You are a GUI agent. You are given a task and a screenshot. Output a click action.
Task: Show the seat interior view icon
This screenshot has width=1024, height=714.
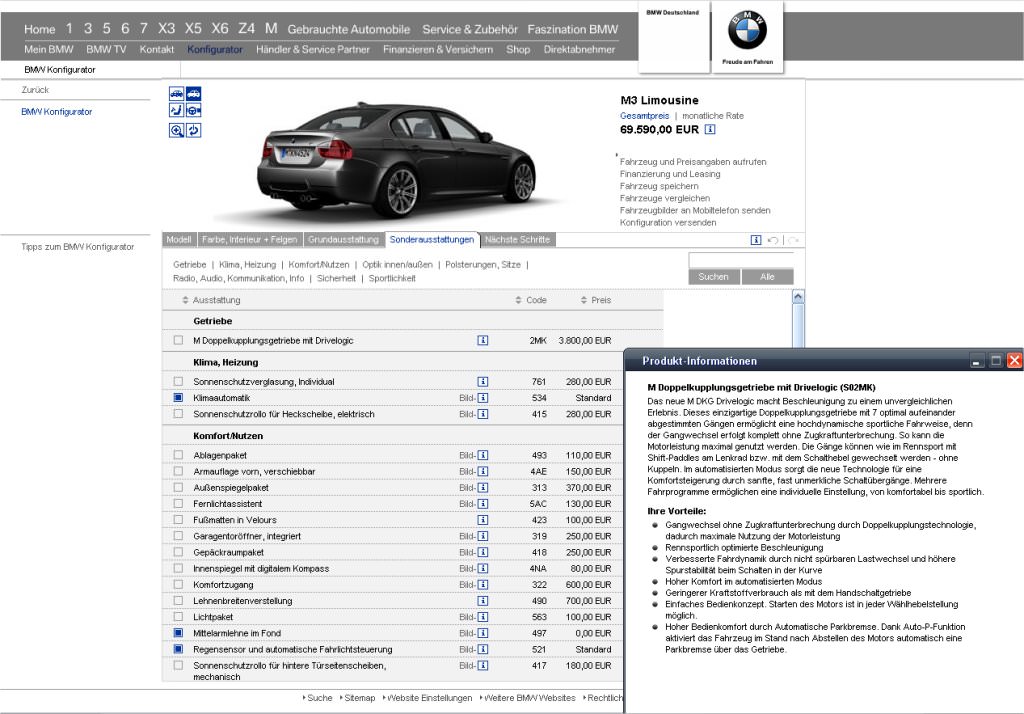pos(176,110)
